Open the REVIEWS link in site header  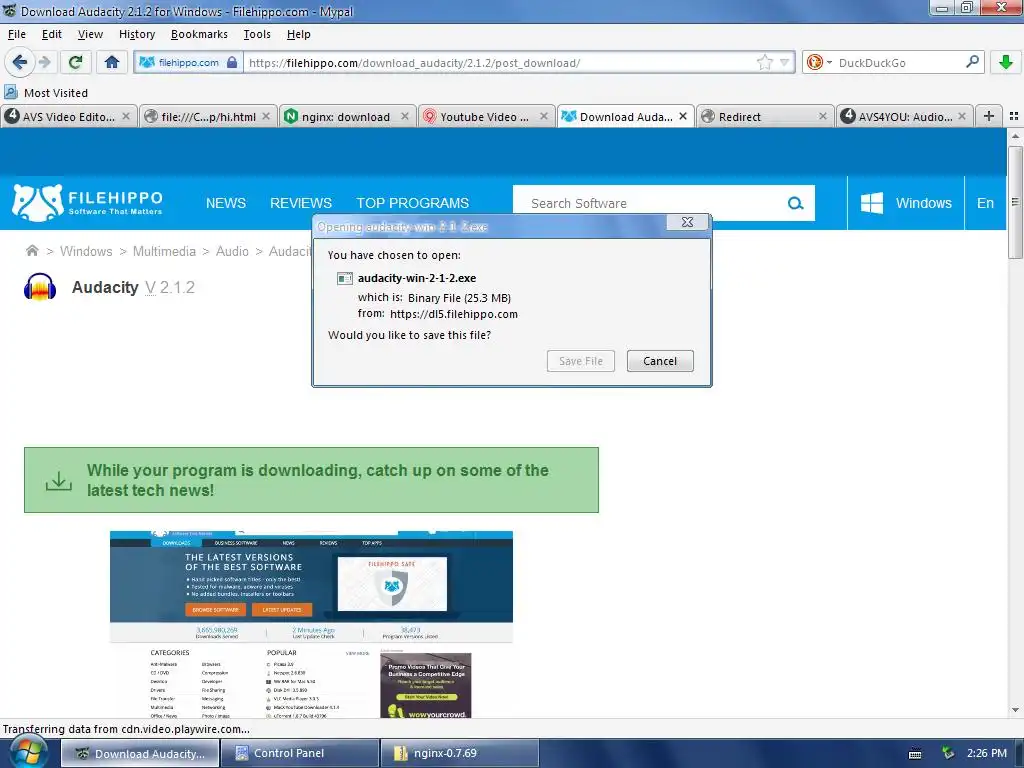(x=301, y=203)
